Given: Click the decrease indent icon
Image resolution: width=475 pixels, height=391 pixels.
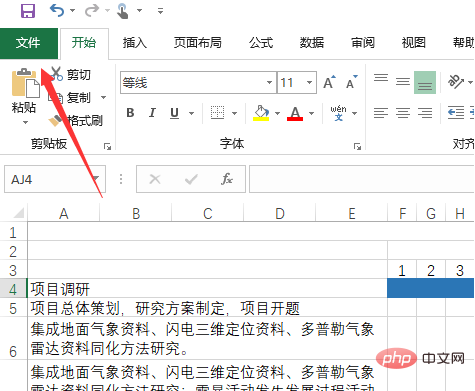Looking at the screenshot, I should pyautogui.click(x=456, y=113).
